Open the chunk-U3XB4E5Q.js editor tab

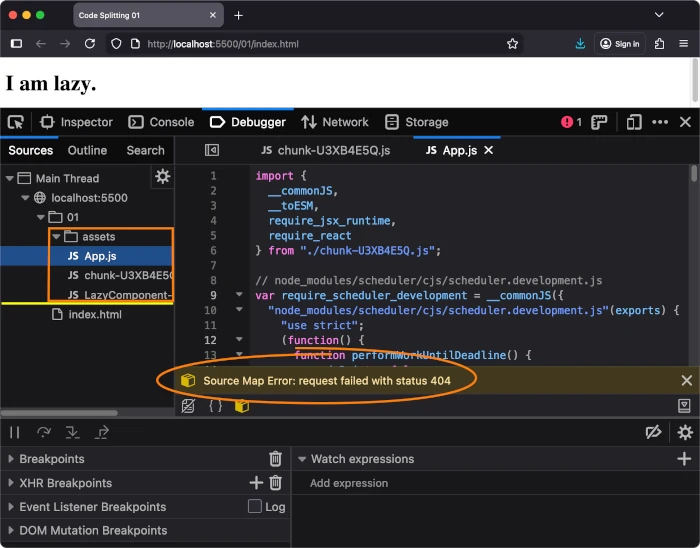[325, 150]
